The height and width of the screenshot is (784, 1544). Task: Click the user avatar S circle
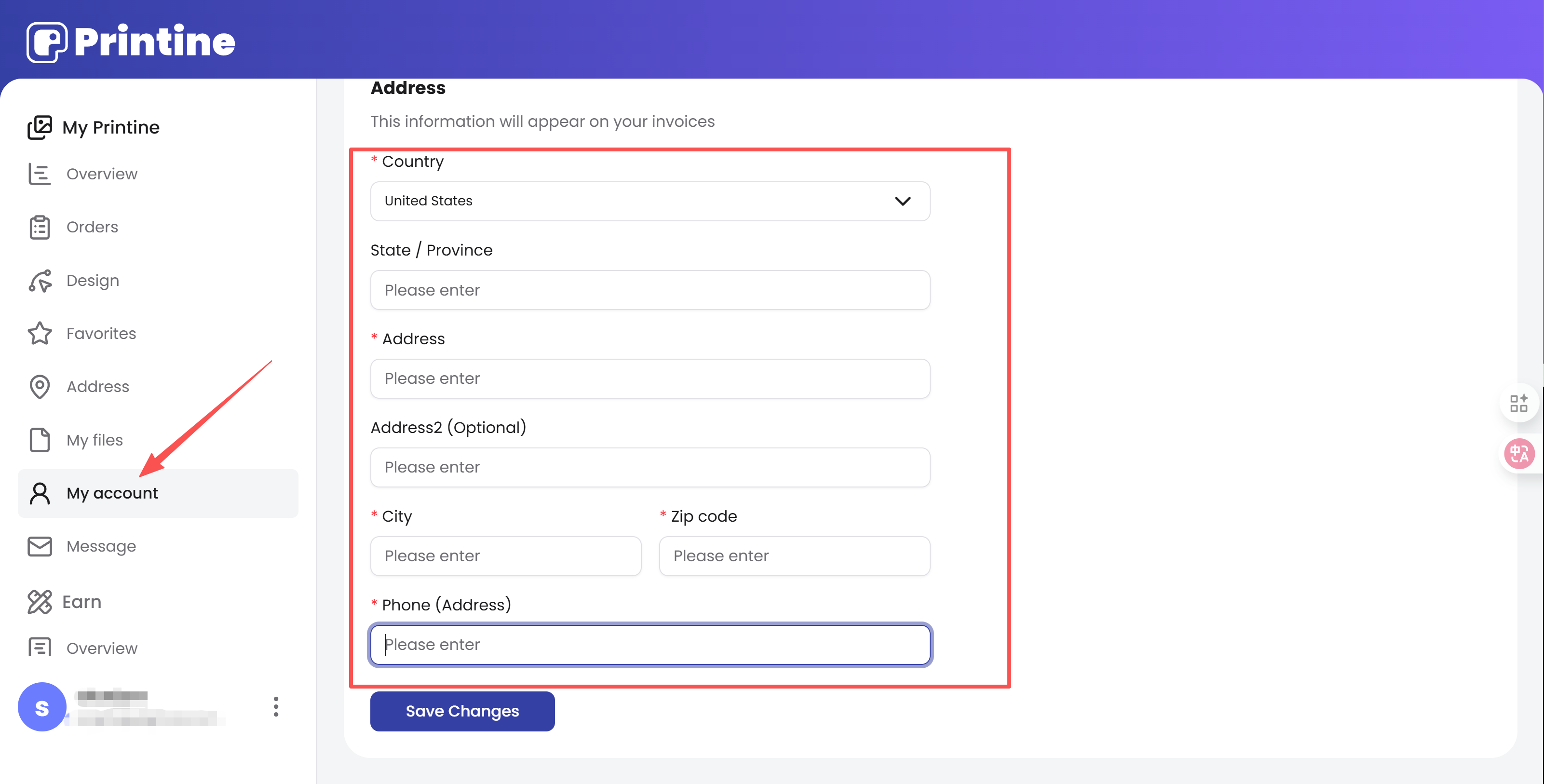[x=42, y=707]
